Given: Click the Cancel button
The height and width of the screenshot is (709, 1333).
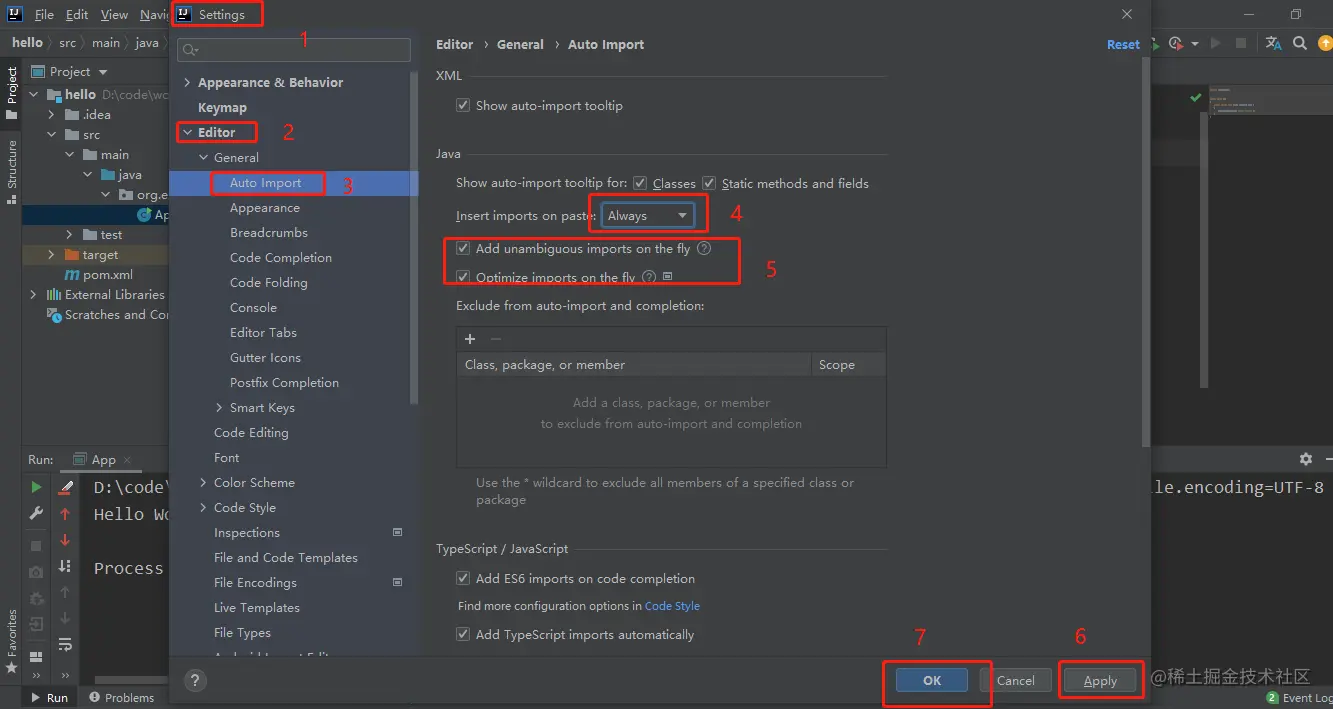Looking at the screenshot, I should (x=1016, y=680).
